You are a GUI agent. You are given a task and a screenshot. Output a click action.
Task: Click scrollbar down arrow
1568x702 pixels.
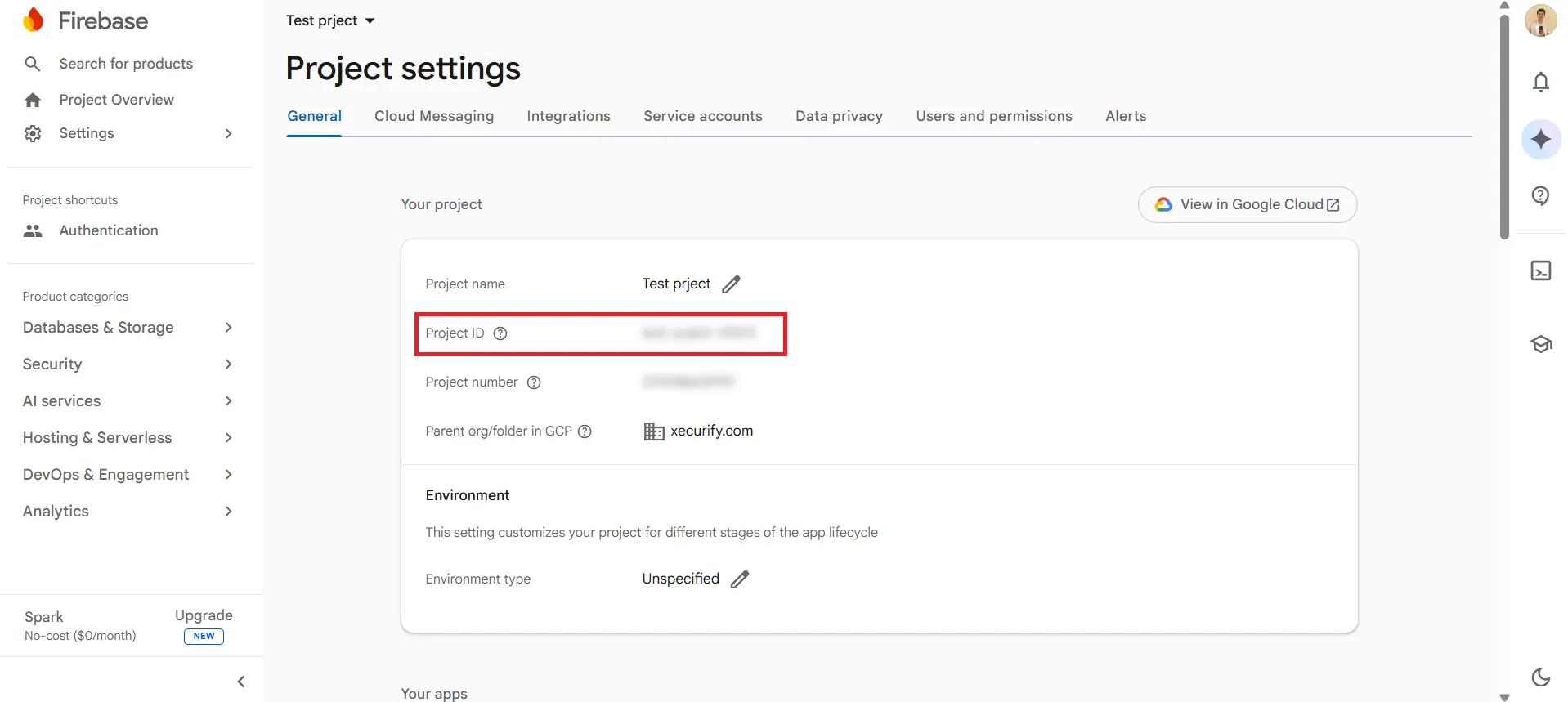point(1504,697)
